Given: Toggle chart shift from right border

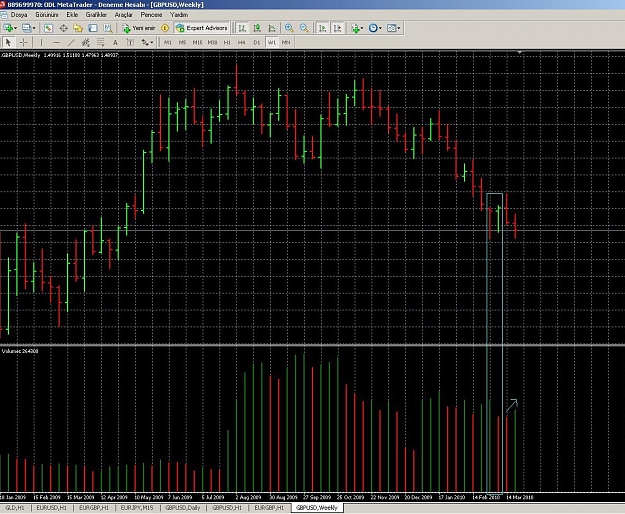Looking at the screenshot, I should (338, 28).
